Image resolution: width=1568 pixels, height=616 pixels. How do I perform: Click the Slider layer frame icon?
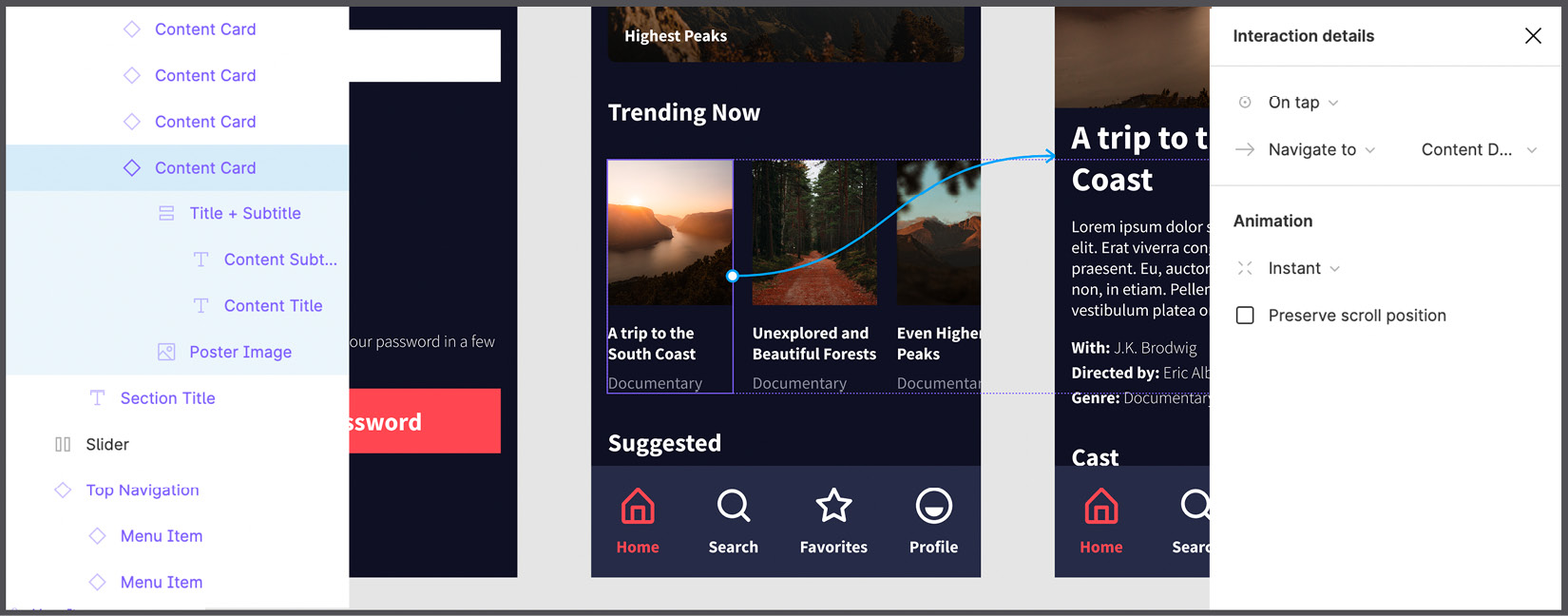(x=63, y=444)
